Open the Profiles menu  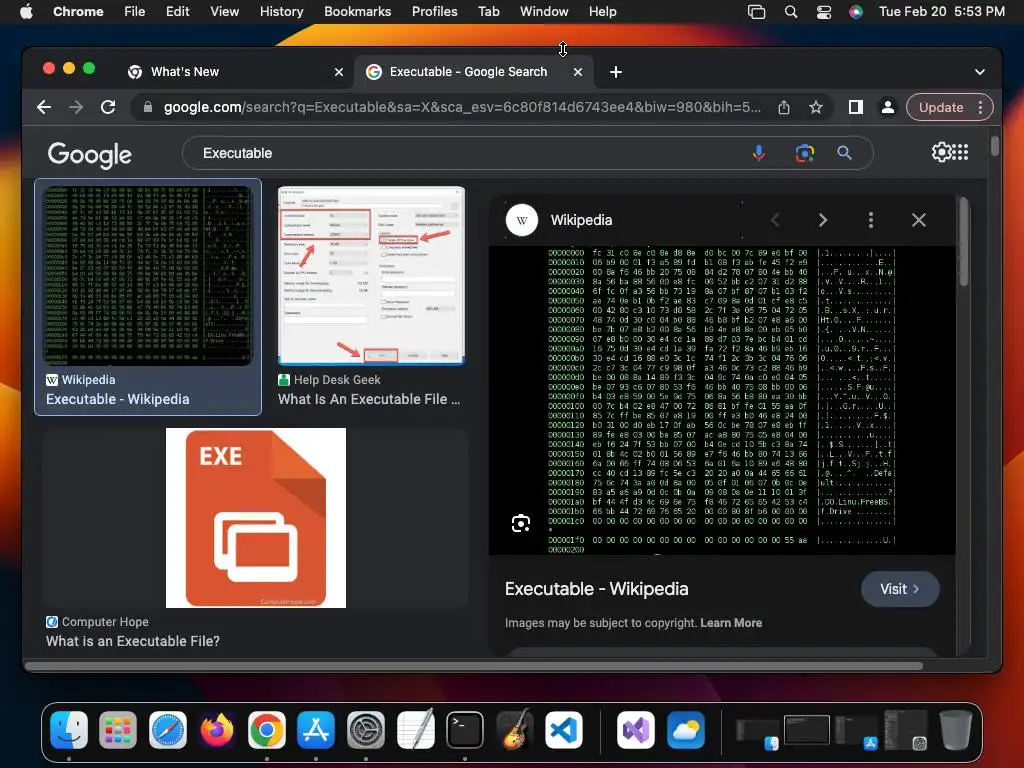click(434, 12)
